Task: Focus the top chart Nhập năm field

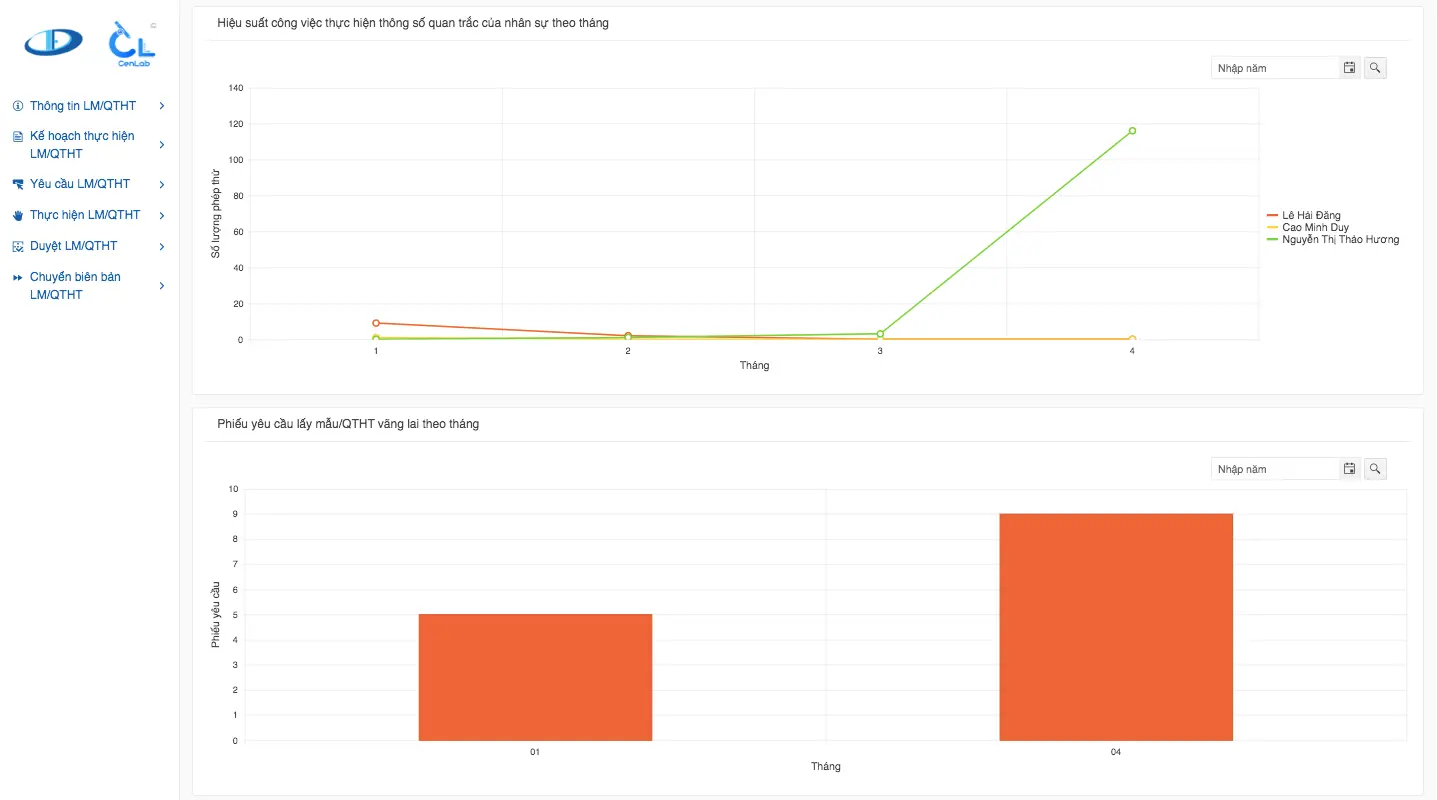Action: (x=1274, y=68)
